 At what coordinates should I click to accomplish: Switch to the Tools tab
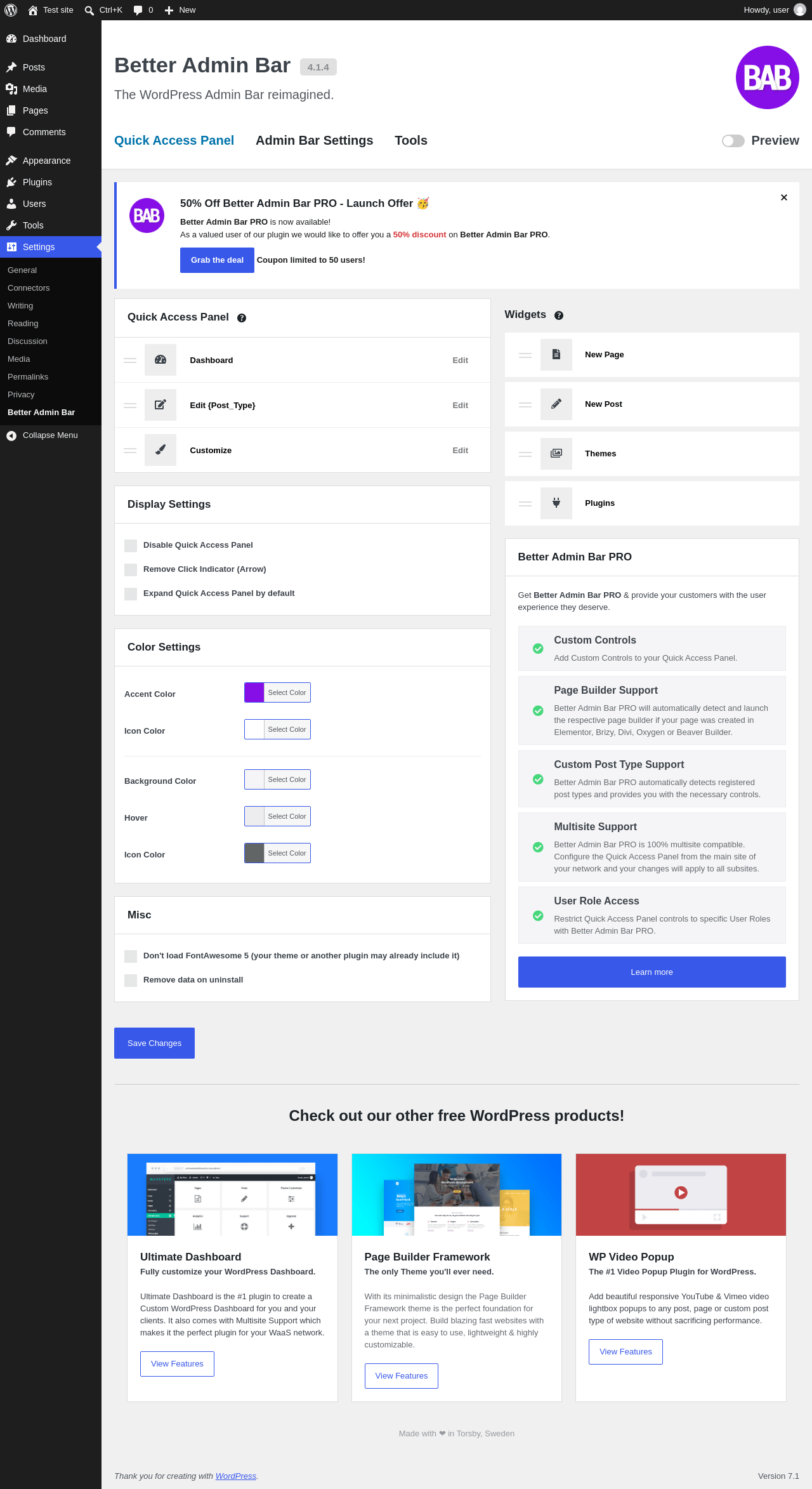coord(411,140)
